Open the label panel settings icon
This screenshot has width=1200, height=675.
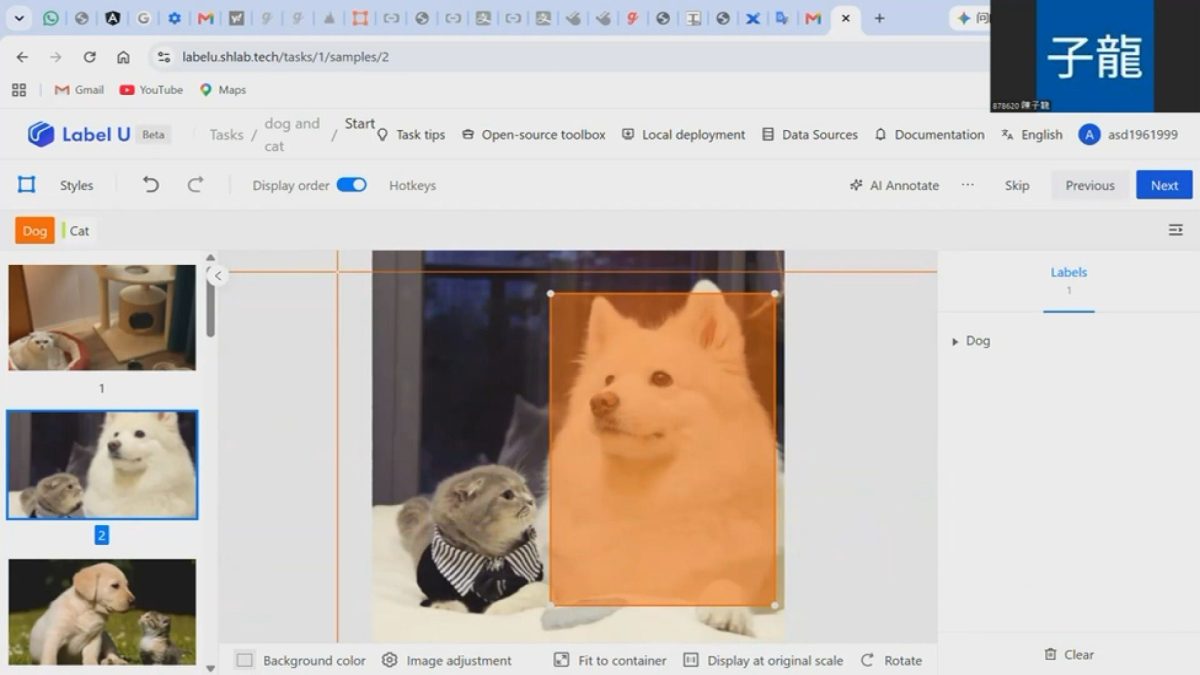[x=1176, y=230]
